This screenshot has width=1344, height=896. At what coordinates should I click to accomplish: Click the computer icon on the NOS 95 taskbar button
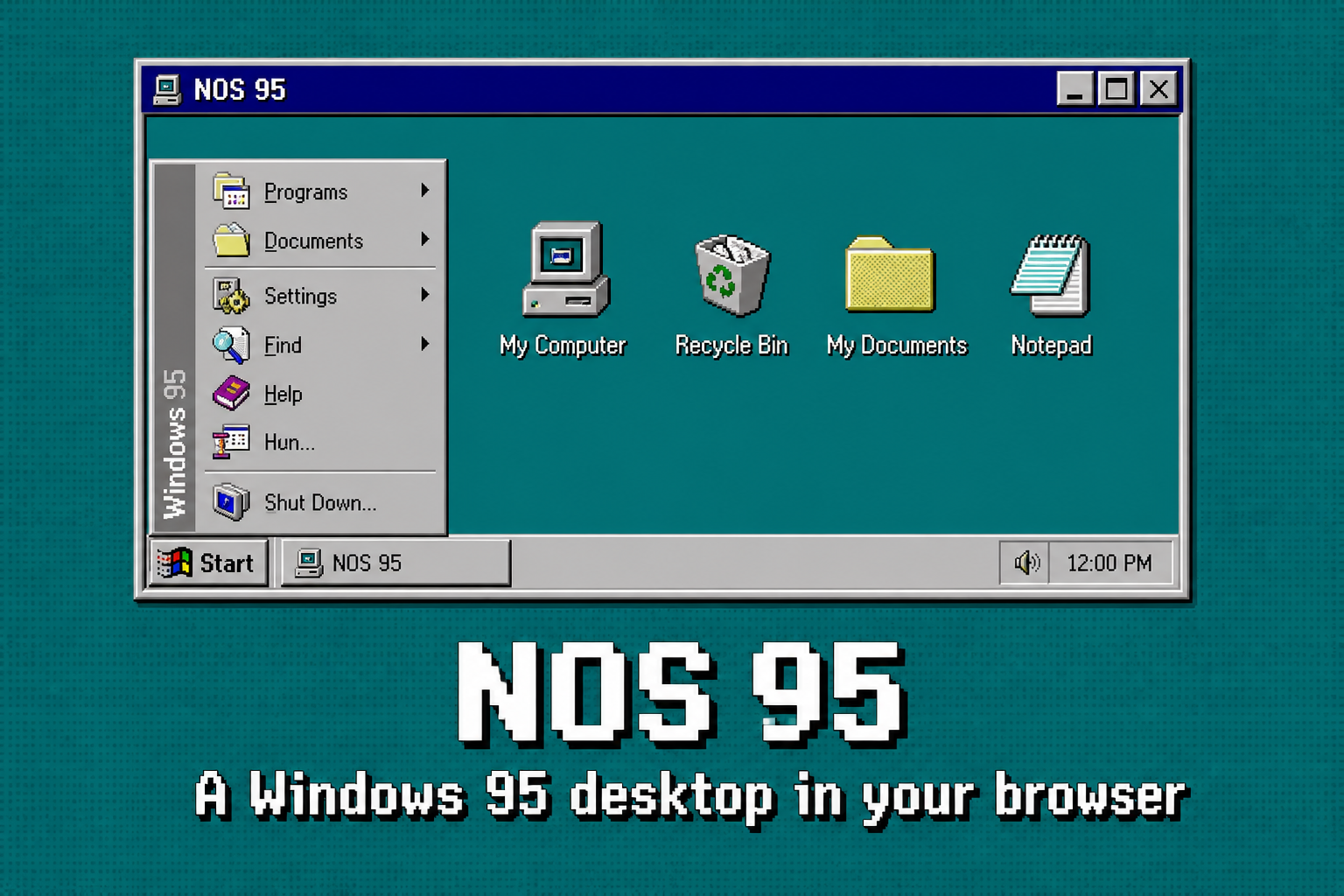click(x=308, y=563)
